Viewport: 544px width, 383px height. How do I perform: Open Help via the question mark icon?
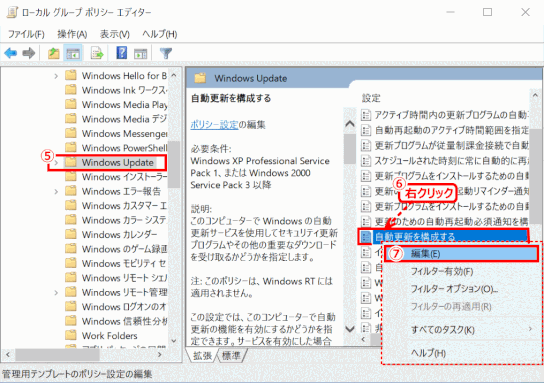121,53
